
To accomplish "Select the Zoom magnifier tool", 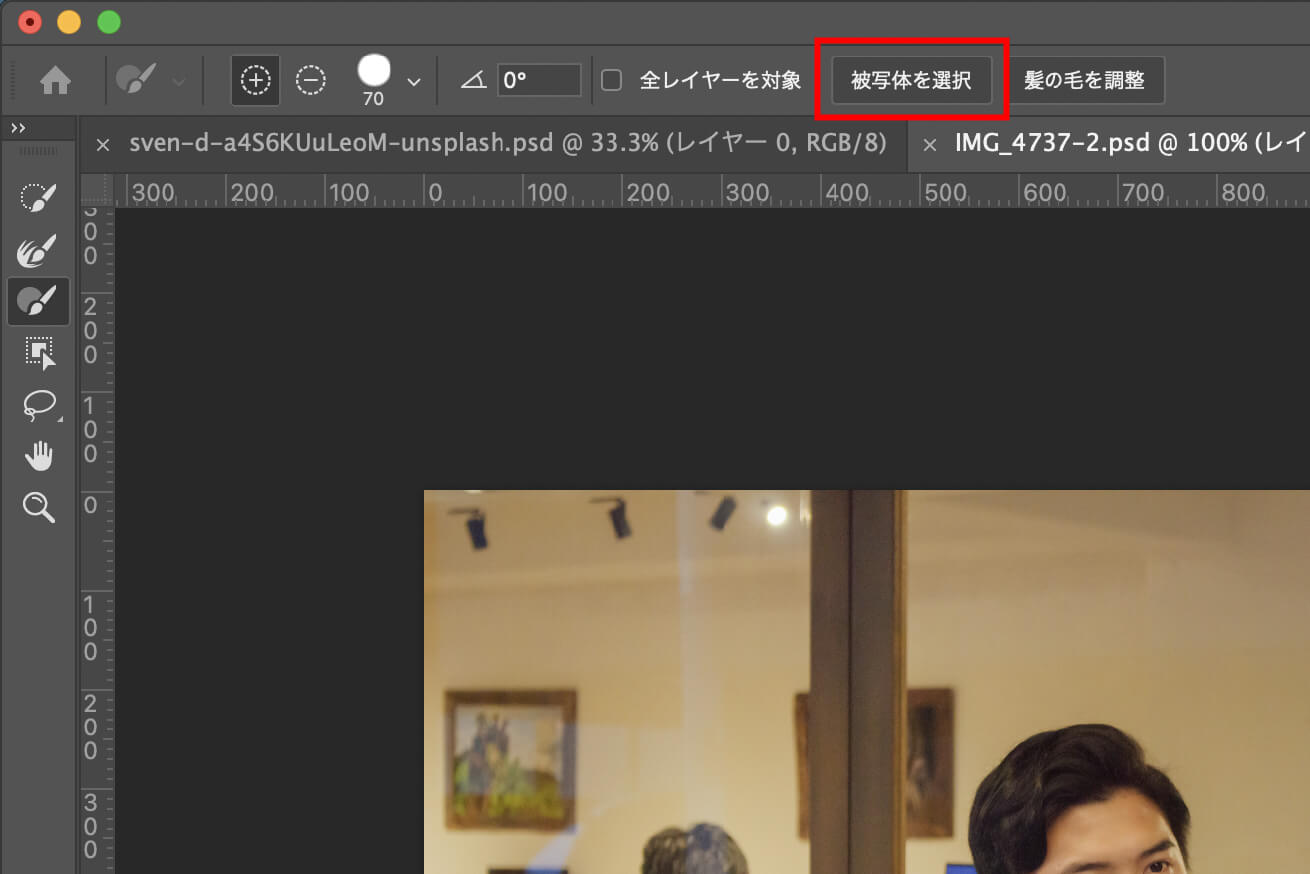I will pyautogui.click(x=38, y=507).
